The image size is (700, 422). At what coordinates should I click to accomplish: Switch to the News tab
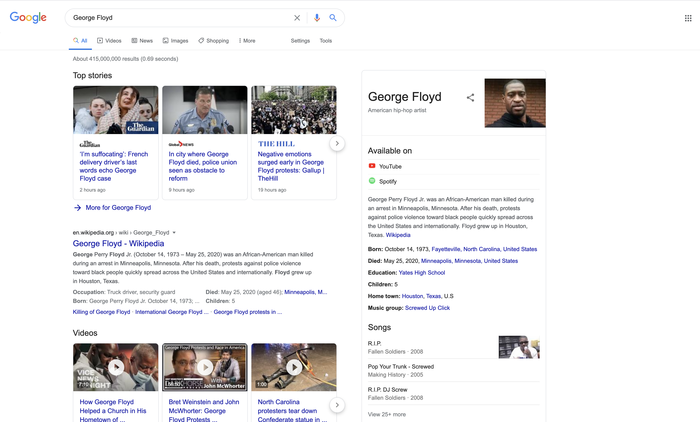[x=142, y=41]
